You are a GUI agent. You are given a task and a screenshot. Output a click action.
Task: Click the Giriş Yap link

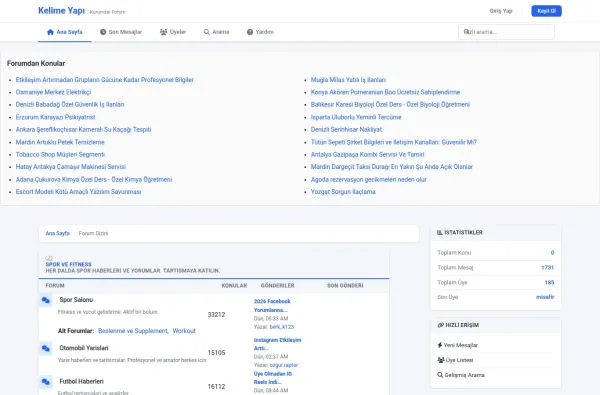click(x=501, y=11)
